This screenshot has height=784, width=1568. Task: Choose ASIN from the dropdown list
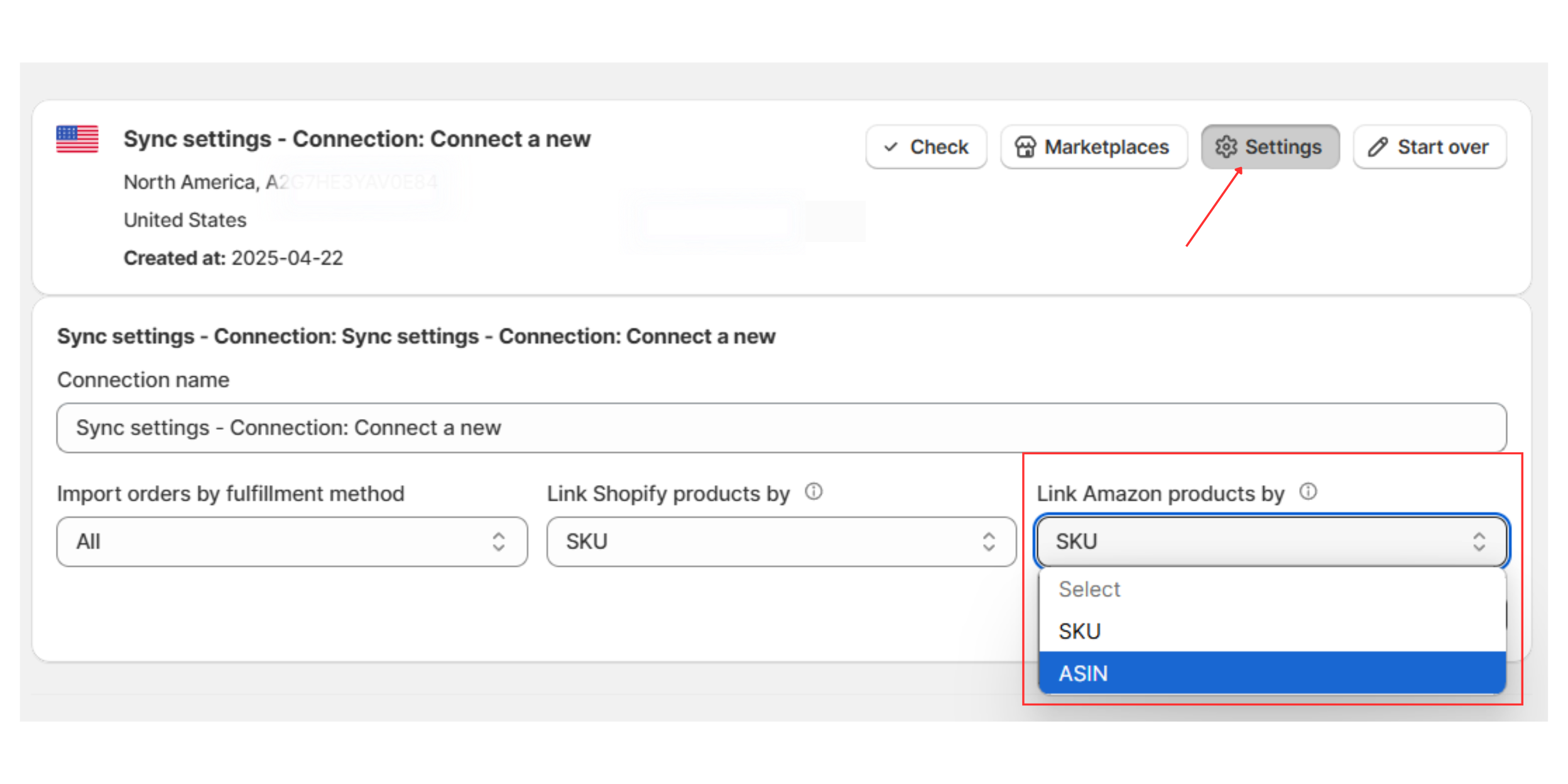[1272, 673]
